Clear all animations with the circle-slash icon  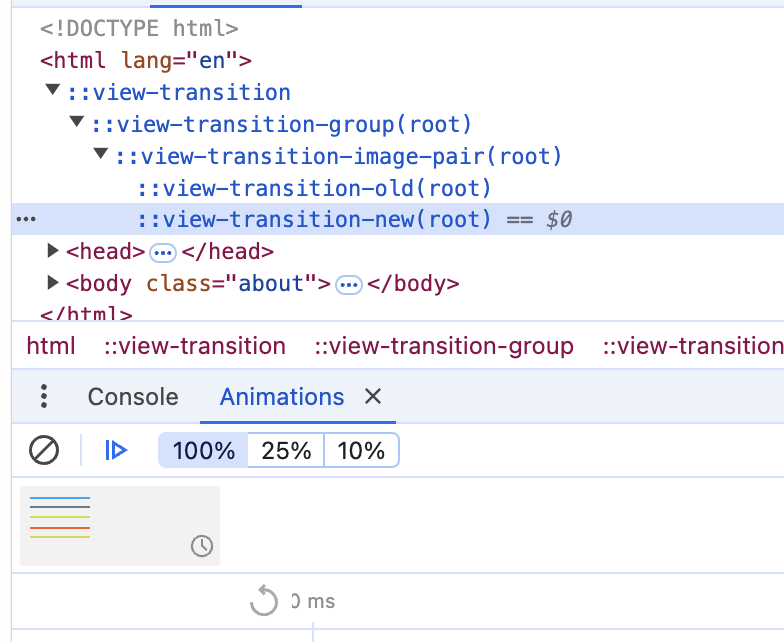(x=44, y=451)
